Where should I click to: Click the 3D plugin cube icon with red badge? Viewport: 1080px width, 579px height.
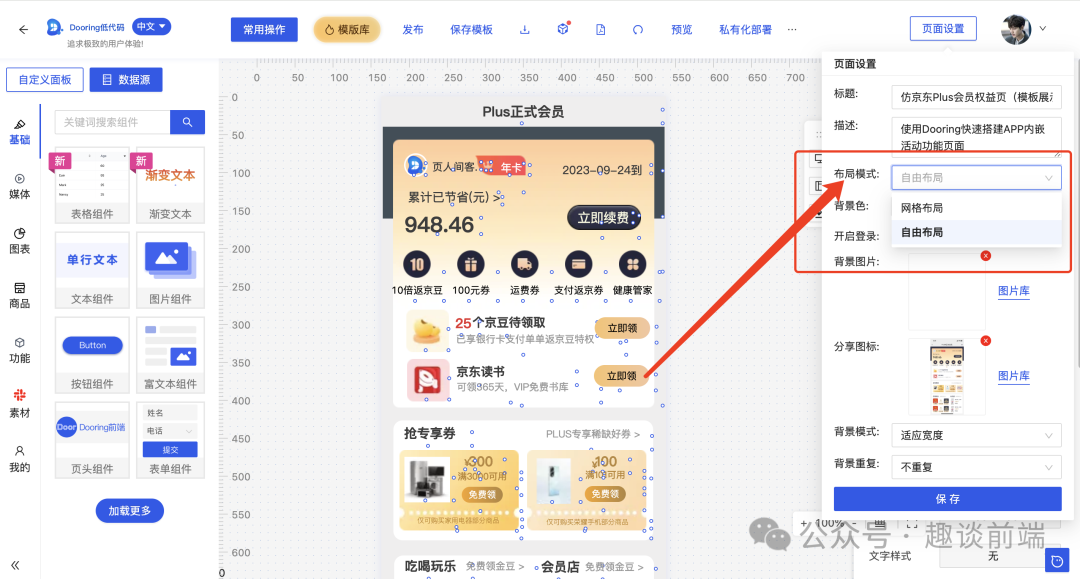(x=563, y=29)
